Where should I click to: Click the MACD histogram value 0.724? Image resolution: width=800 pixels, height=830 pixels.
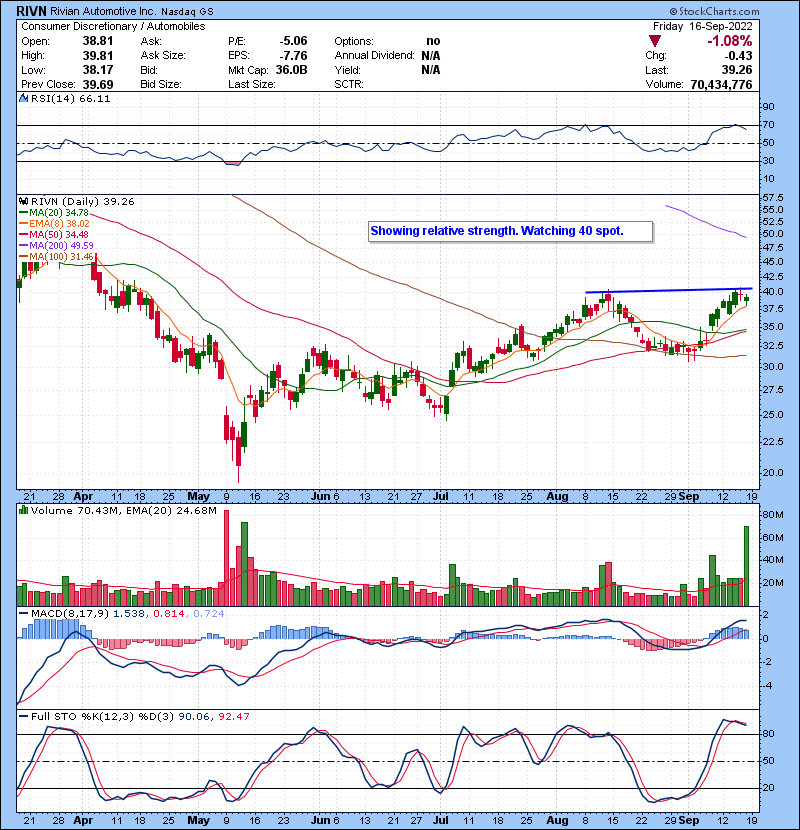click(x=209, y=614)
